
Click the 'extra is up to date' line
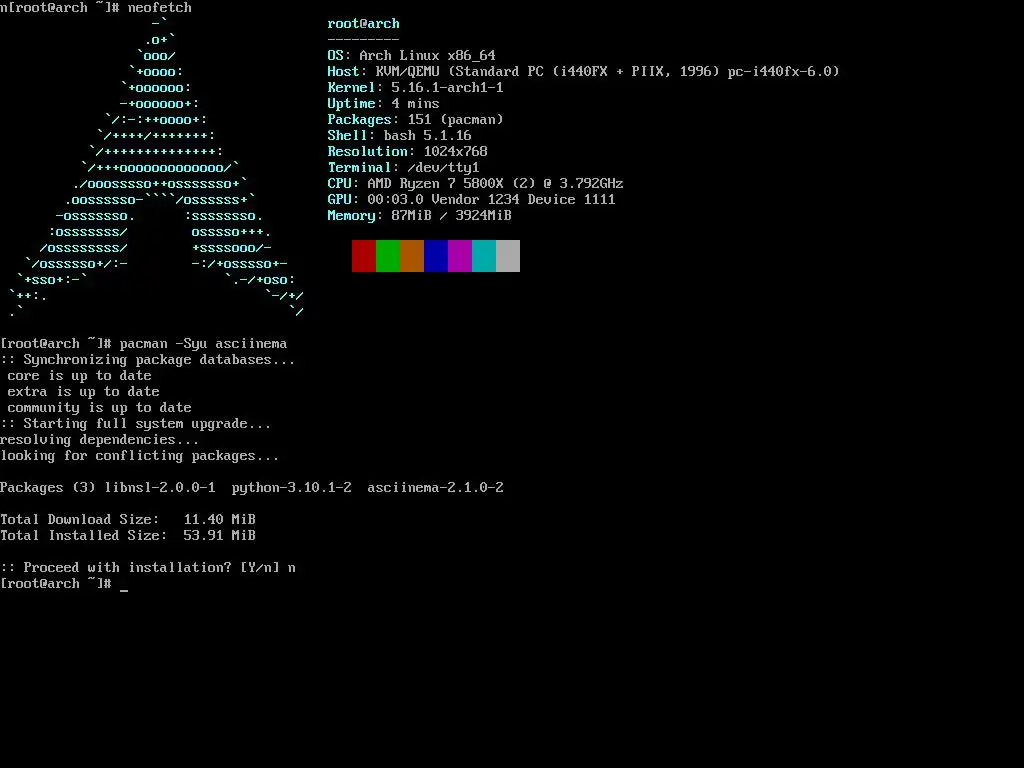pyautogui.click(x=84, y=392)
